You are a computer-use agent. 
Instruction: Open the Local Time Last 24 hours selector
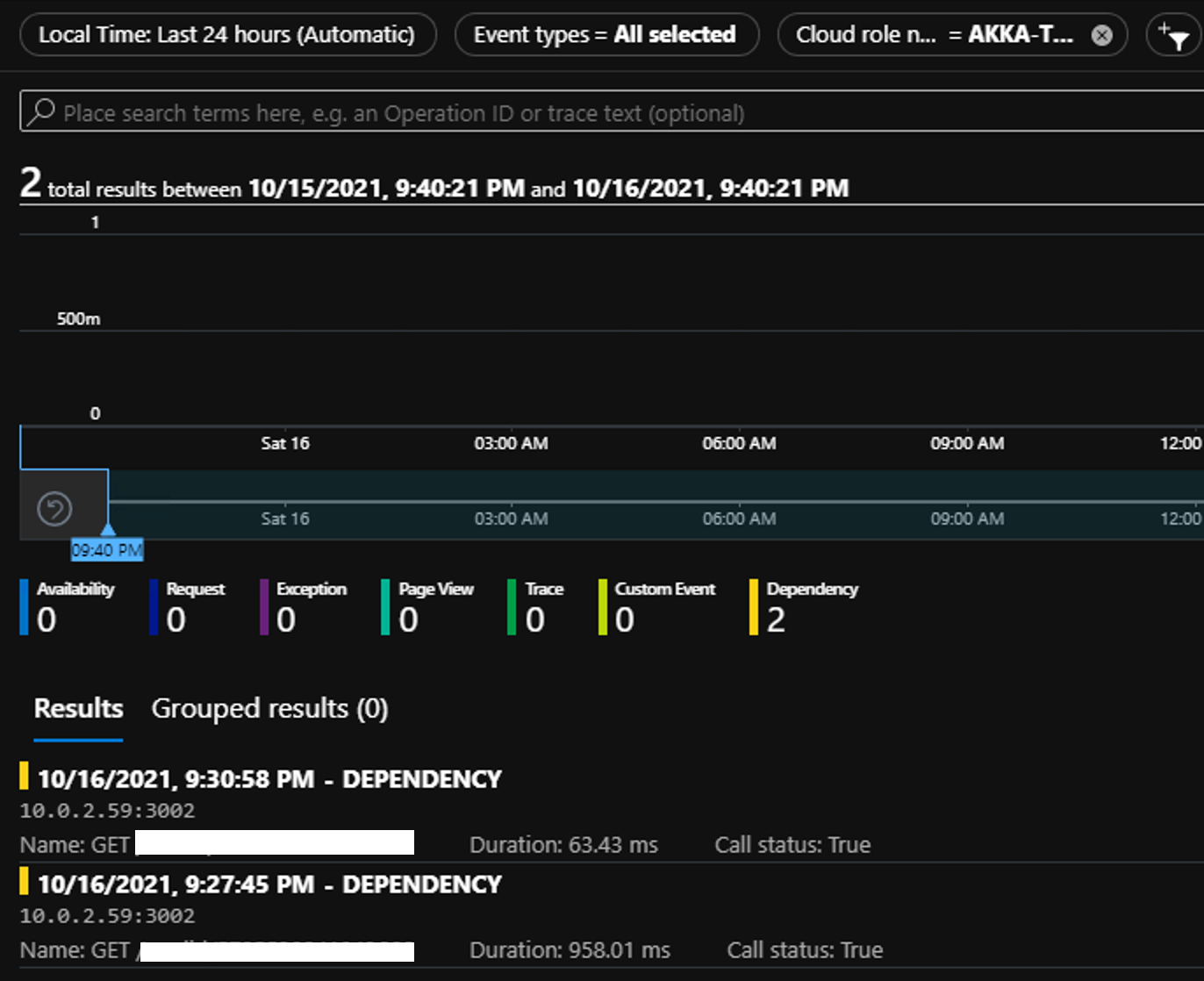(x=227, y=35)
